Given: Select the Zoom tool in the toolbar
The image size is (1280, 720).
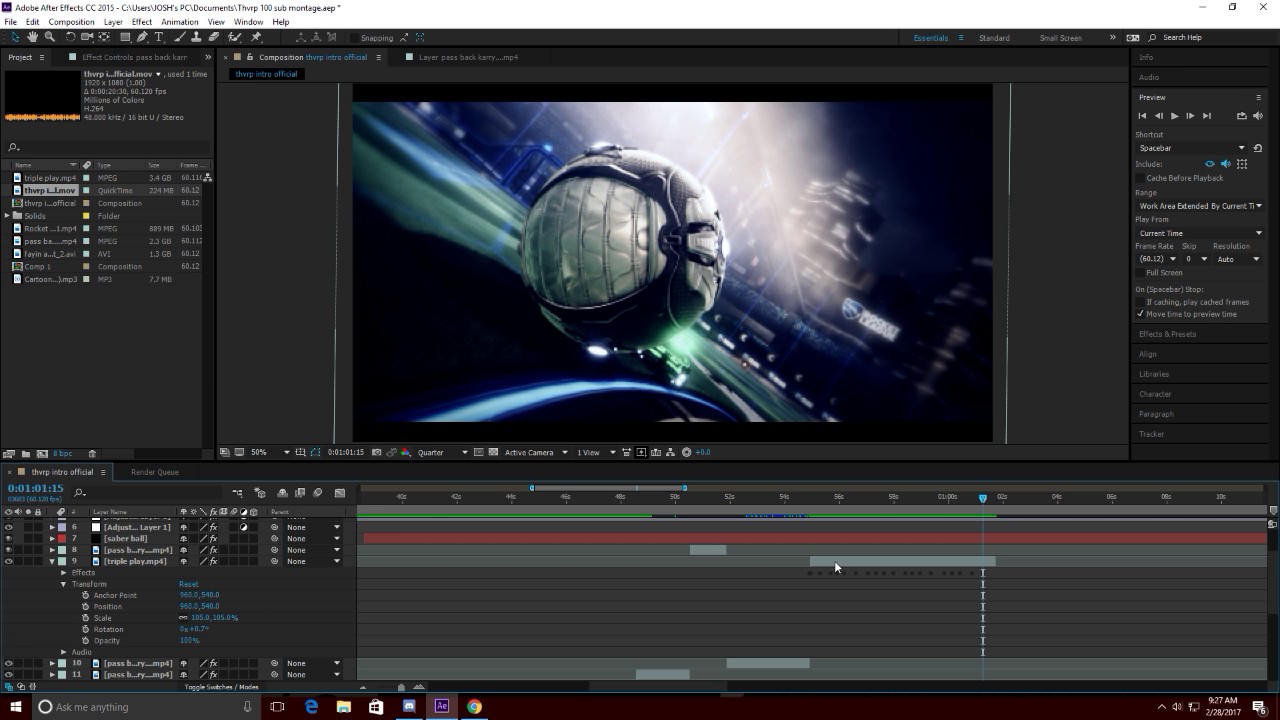Looking at the screenshot, I should [49, 37].
